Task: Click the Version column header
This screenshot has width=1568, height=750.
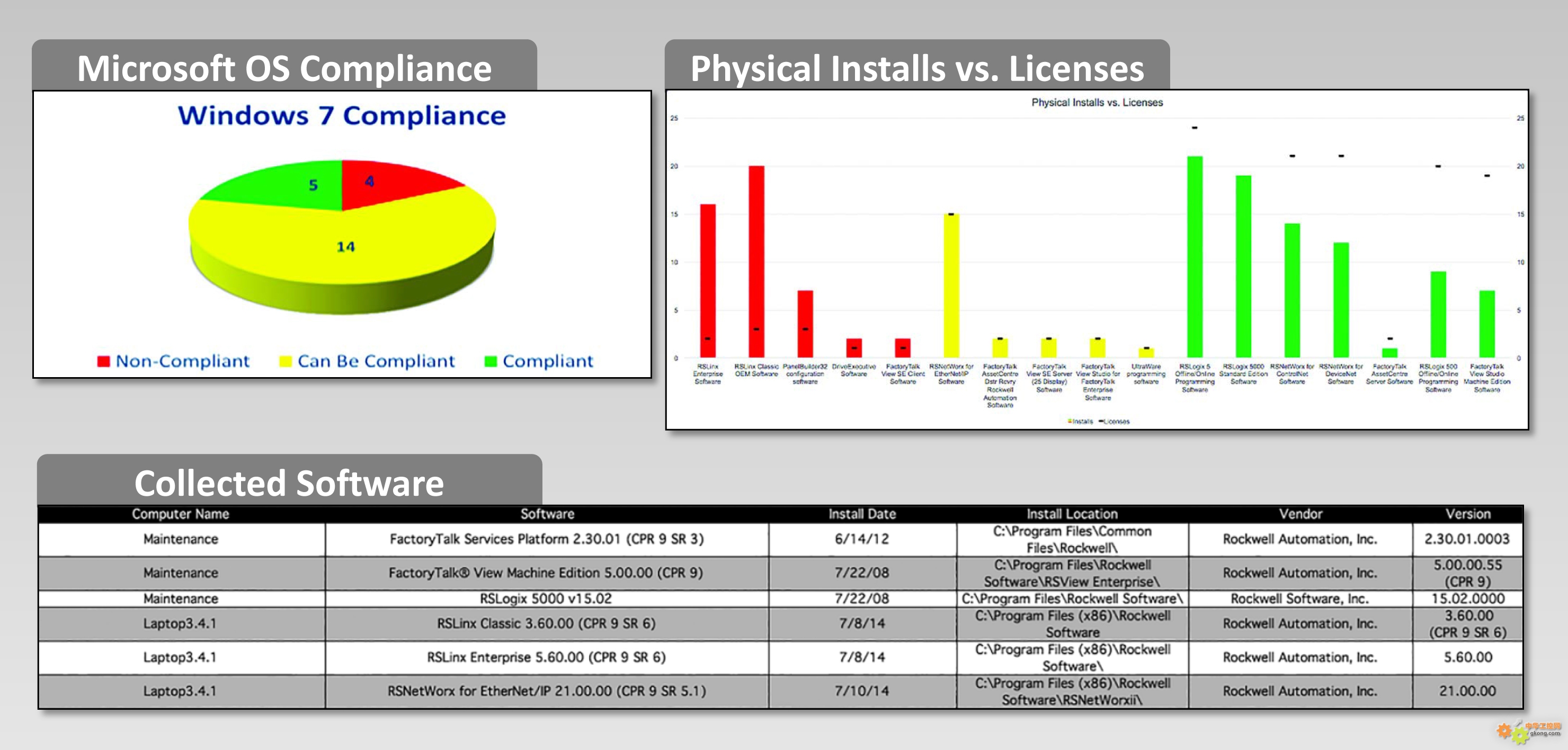Action: (x=1467, y=514)
